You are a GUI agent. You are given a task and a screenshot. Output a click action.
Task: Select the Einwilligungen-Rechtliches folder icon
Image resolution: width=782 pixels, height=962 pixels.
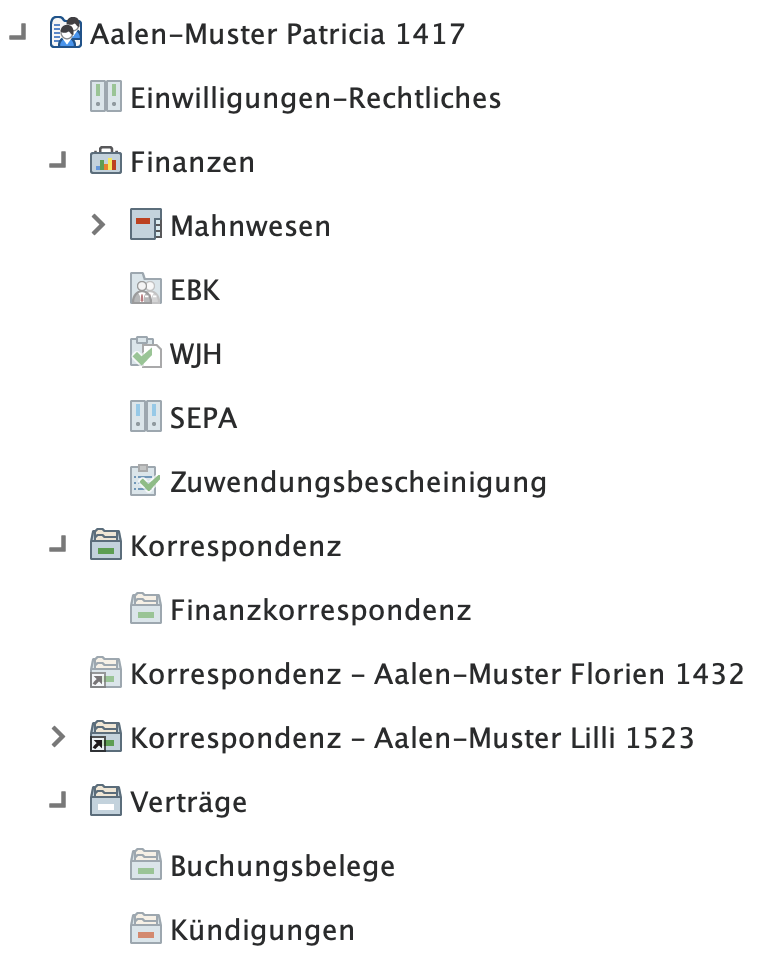coord(105,98)
